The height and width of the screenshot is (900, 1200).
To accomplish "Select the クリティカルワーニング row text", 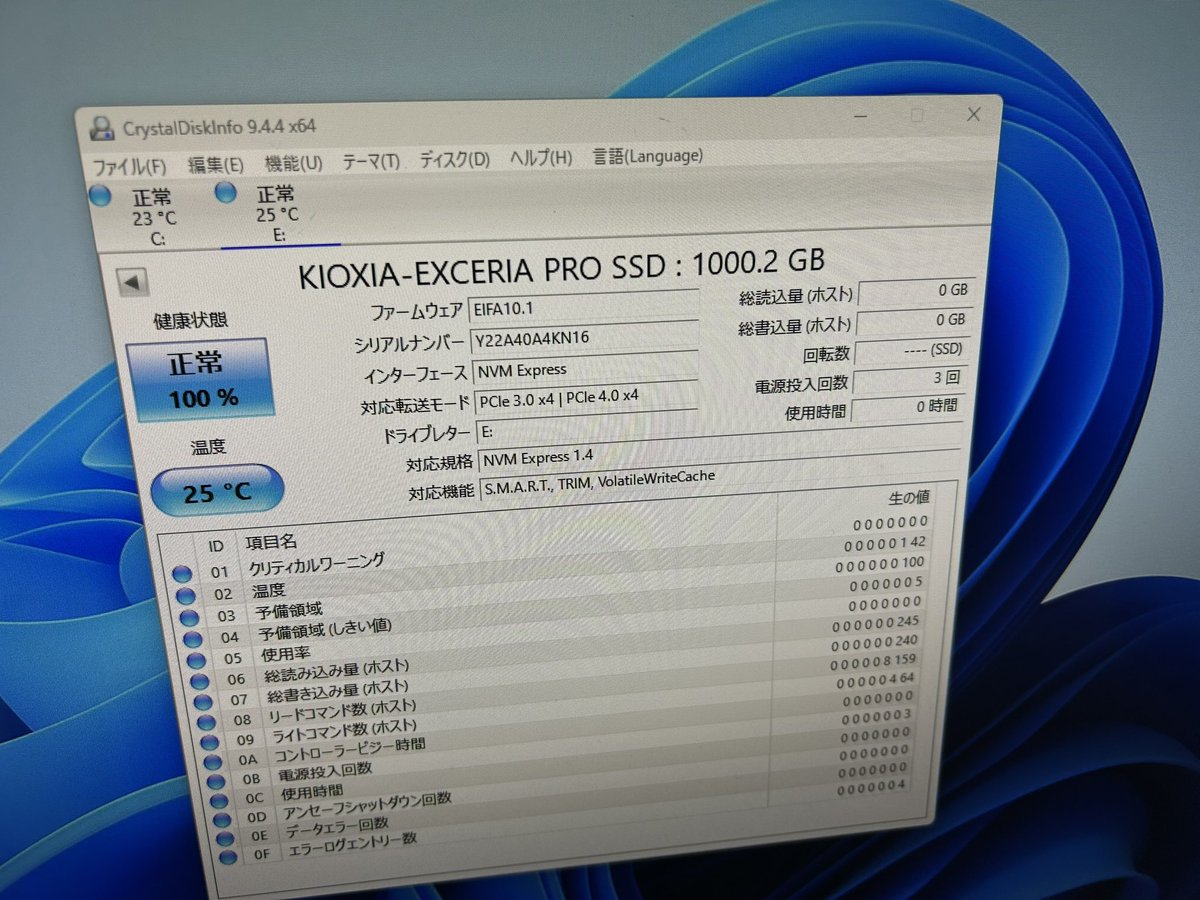I will [x=317, y=565].
